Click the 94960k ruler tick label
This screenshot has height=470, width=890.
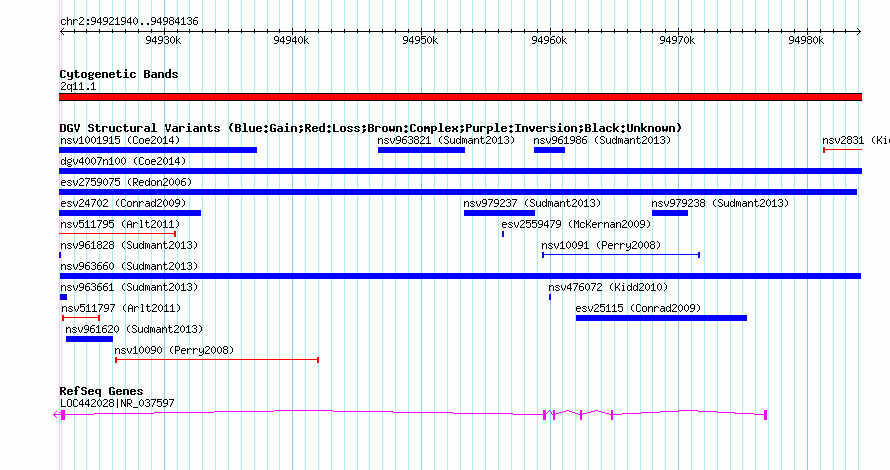click(x=549, y=40)
